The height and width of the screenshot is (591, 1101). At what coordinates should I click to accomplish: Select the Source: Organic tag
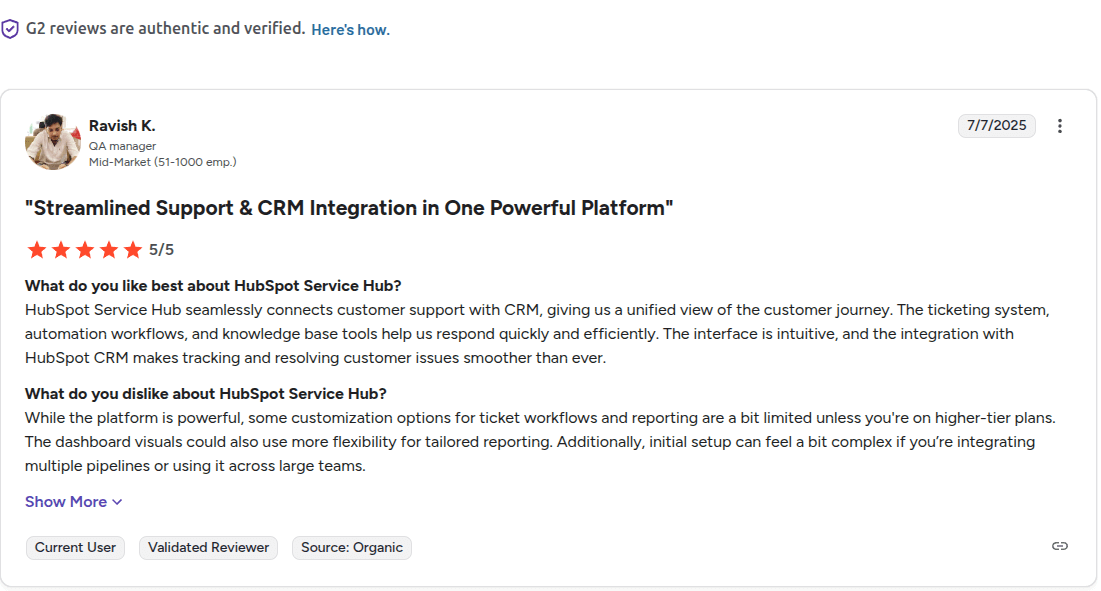[352, 547]
